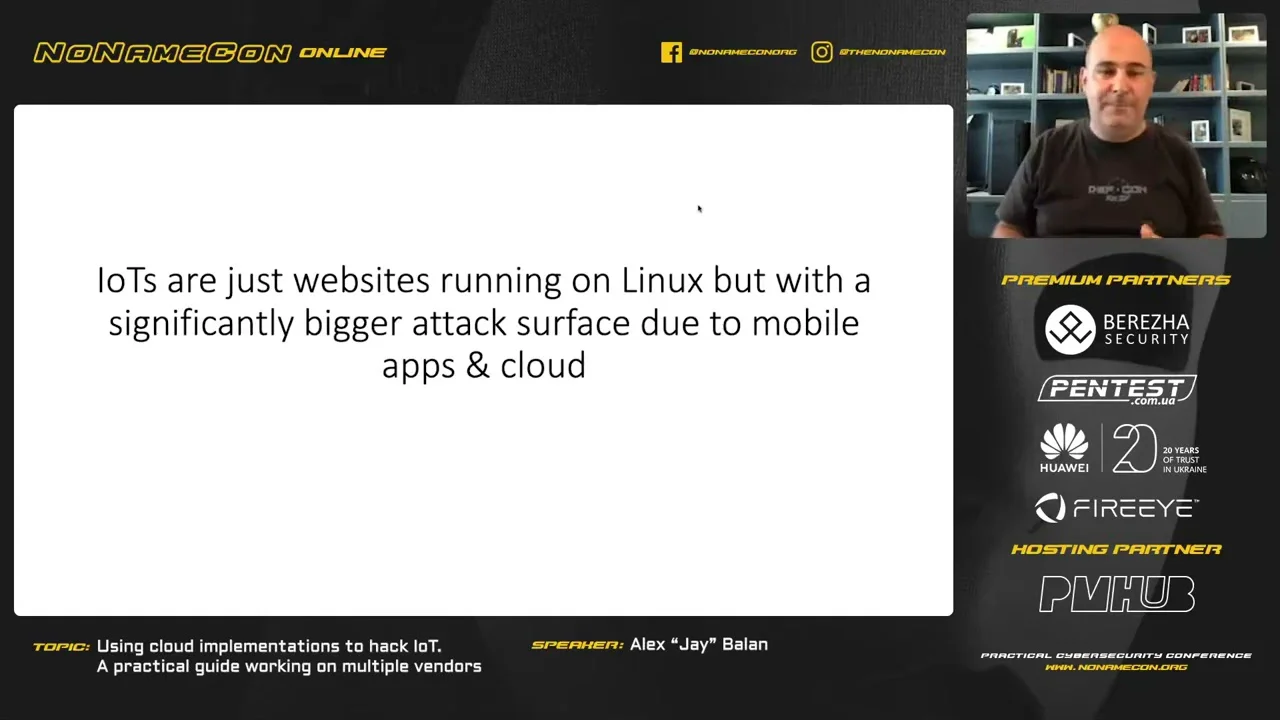Click the "Topic:" label
Screen dimensions: 1280x720
pyautogui.click(x=62, y=647)
